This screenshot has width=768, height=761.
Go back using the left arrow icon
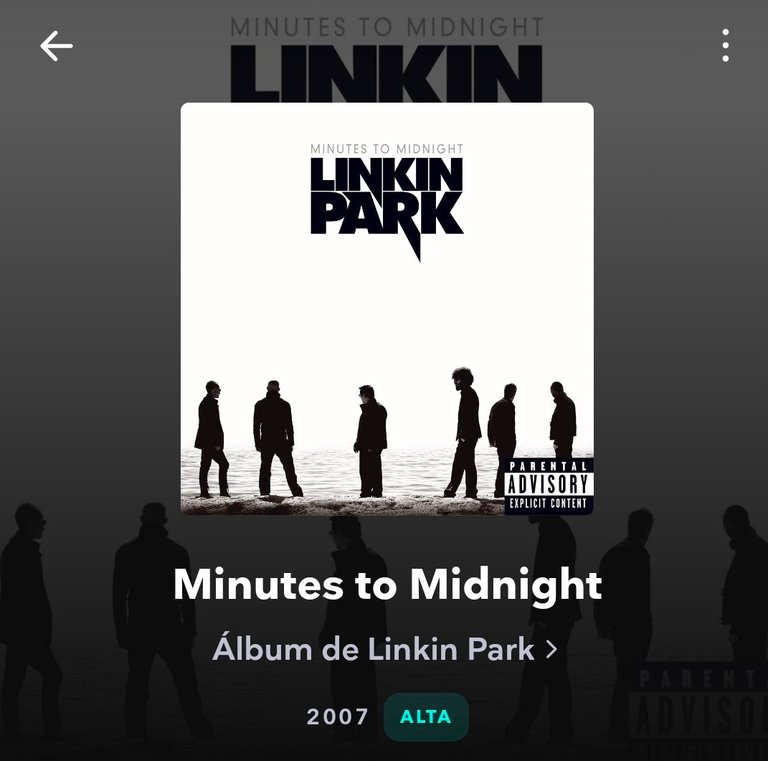[56, 46]
